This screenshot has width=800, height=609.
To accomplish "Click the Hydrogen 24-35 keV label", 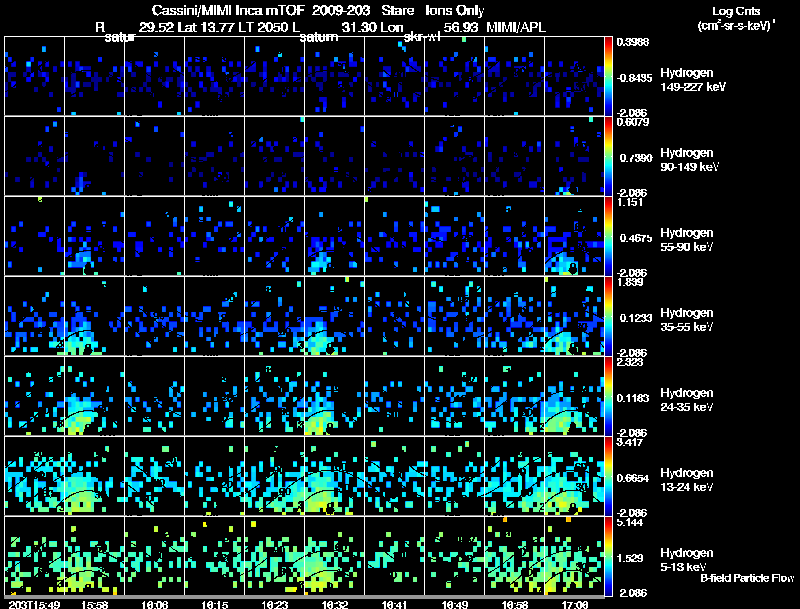I will coord(687,400).
